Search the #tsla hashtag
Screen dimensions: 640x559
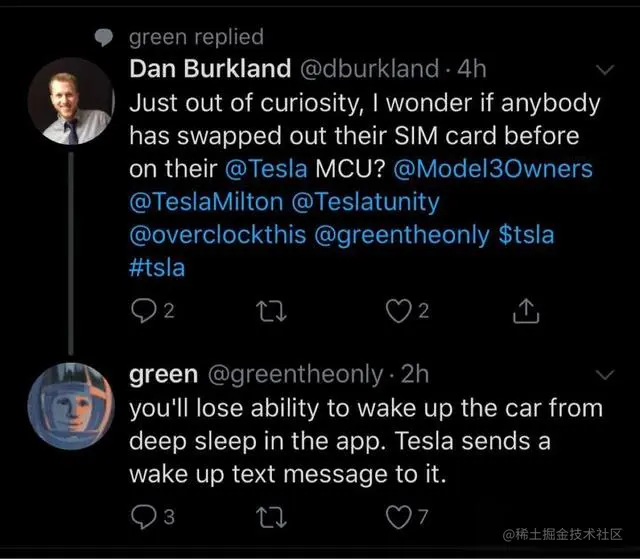158,268
